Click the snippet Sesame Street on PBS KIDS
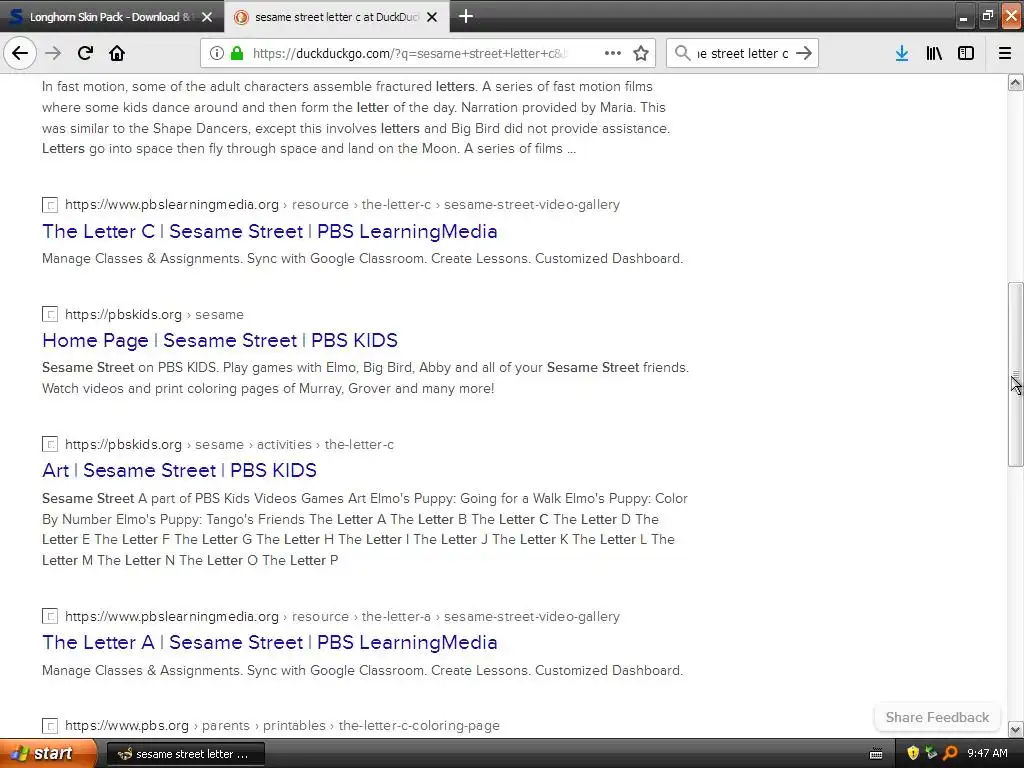This screenshot has width=1024, height=768. coord(366,378)
